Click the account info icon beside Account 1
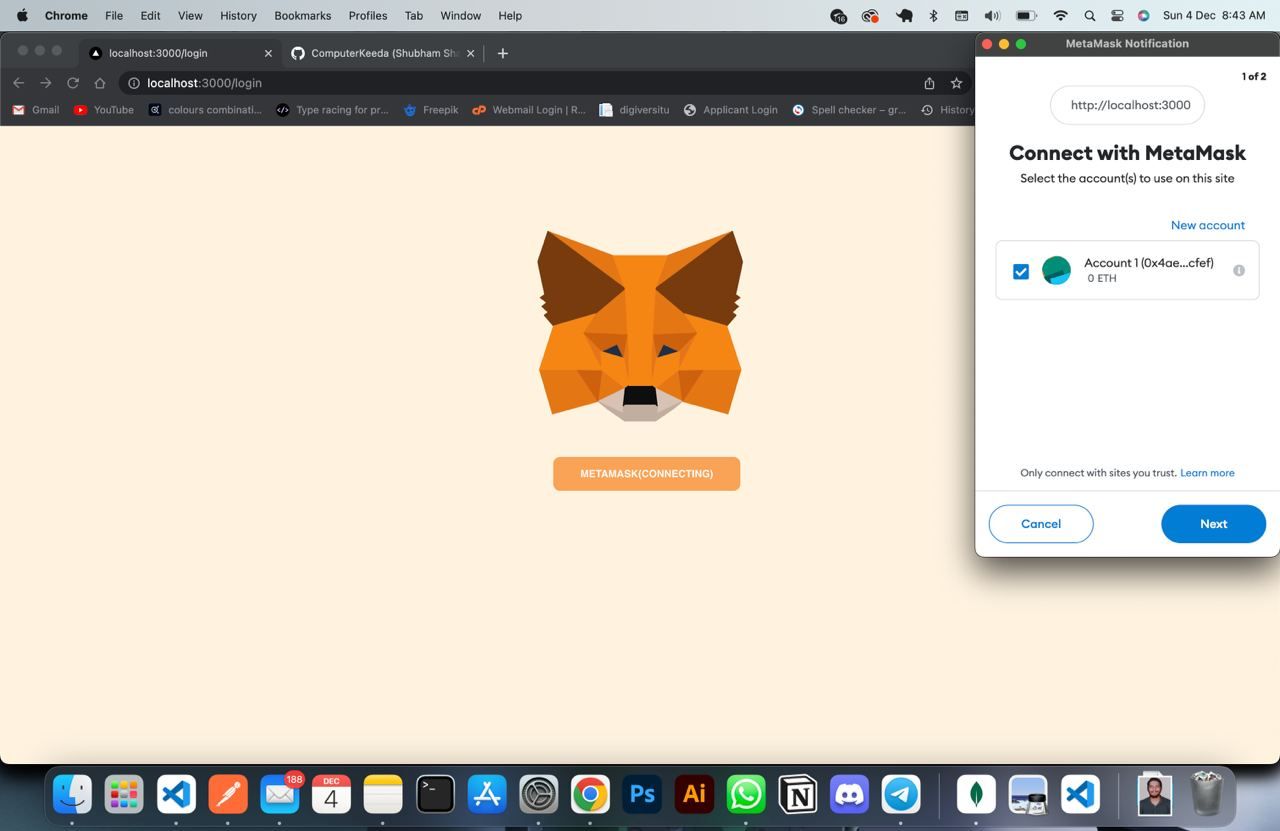 point(1238,270)
